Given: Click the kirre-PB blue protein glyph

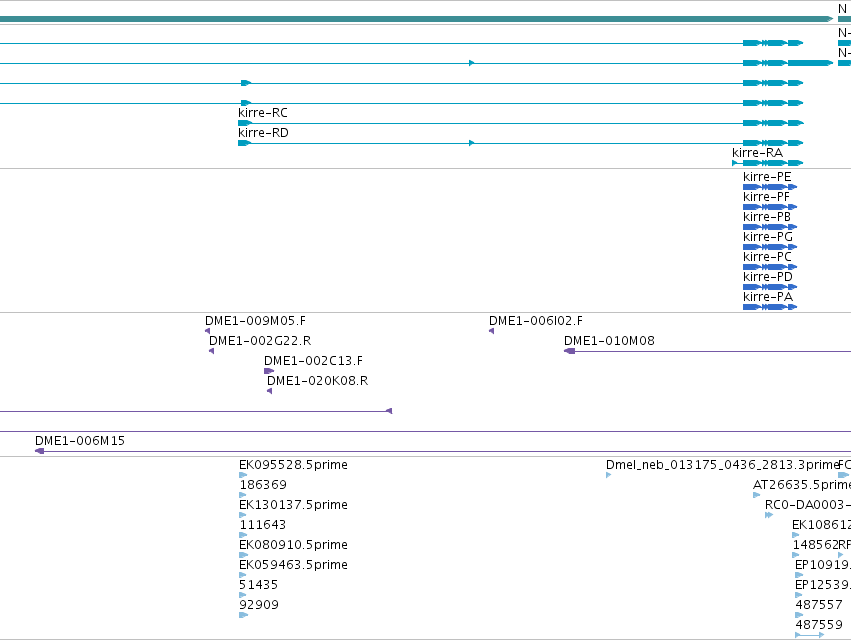Looking at the screenshot, I should [770, 227].
